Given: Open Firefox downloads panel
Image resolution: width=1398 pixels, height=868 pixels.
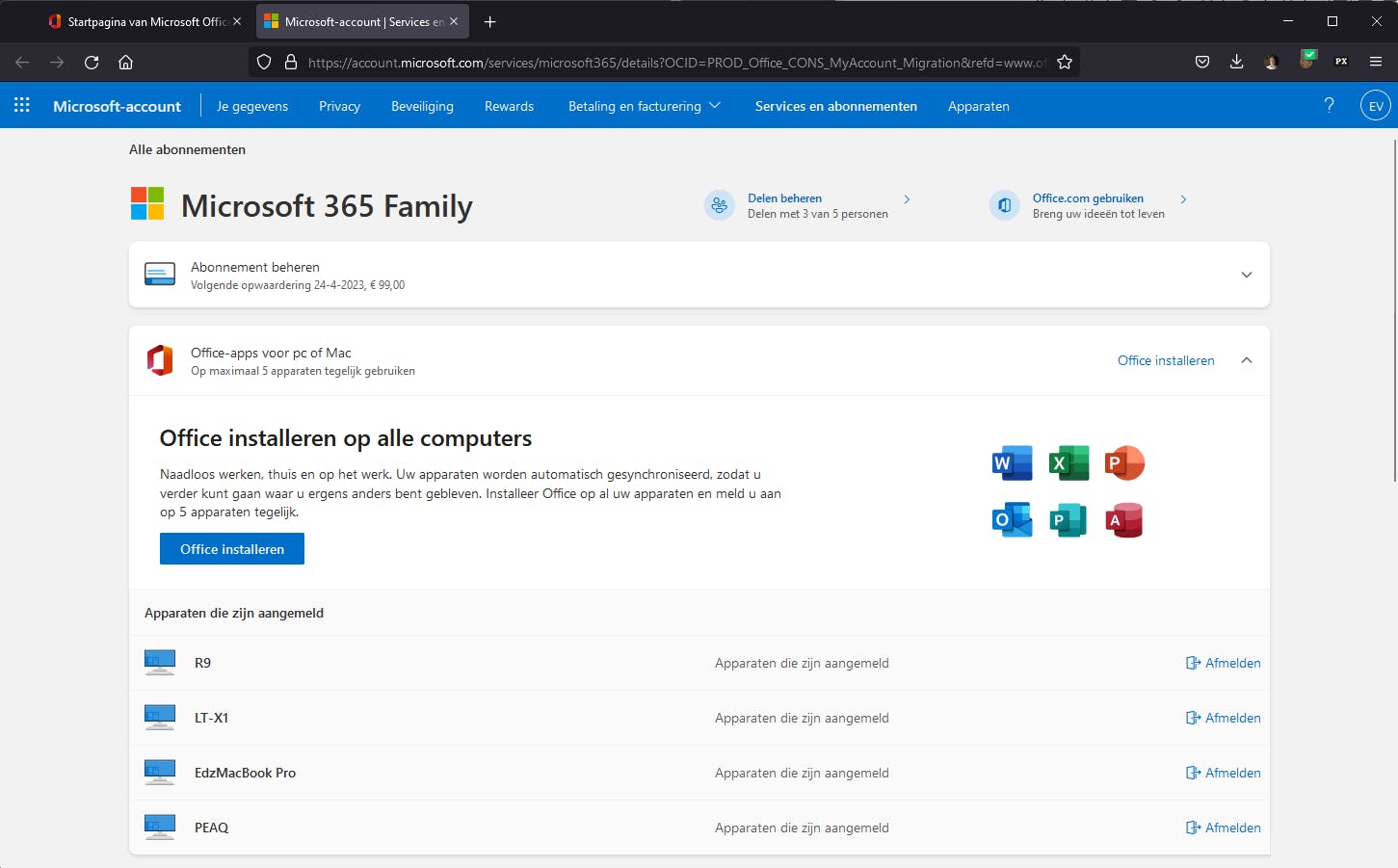Looking at the screenshot, I should (1236, 63).
